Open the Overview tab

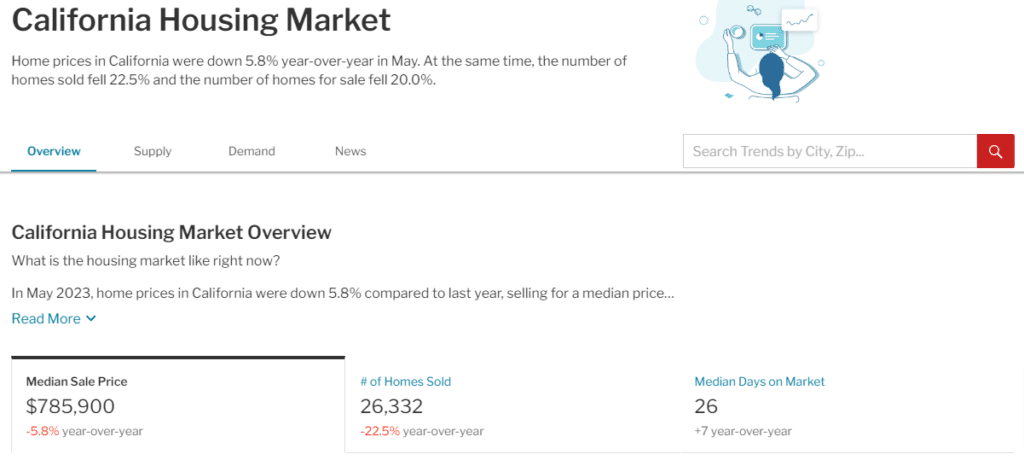(54, 152)
